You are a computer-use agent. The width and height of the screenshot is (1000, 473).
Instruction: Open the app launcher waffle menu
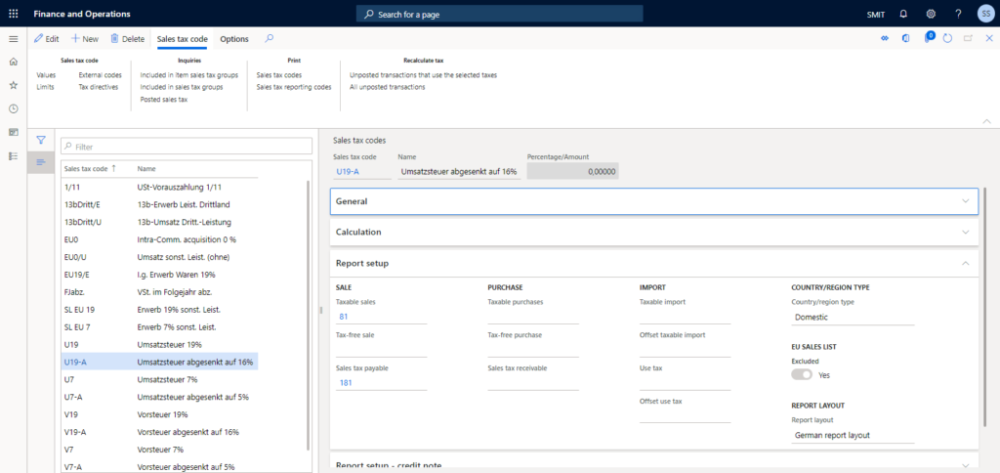pos(13,14)
